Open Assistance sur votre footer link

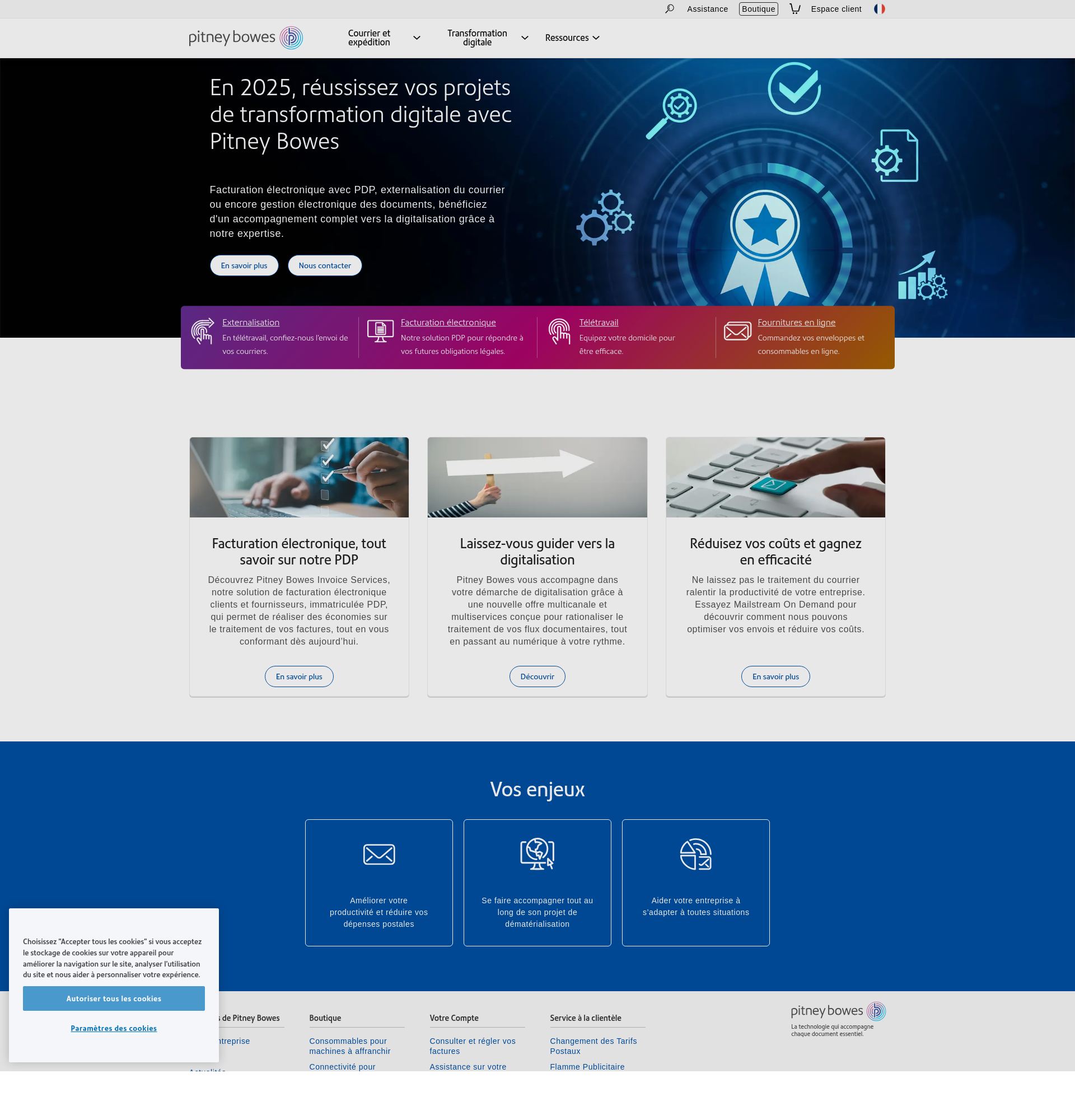(x=468, y=1066)
